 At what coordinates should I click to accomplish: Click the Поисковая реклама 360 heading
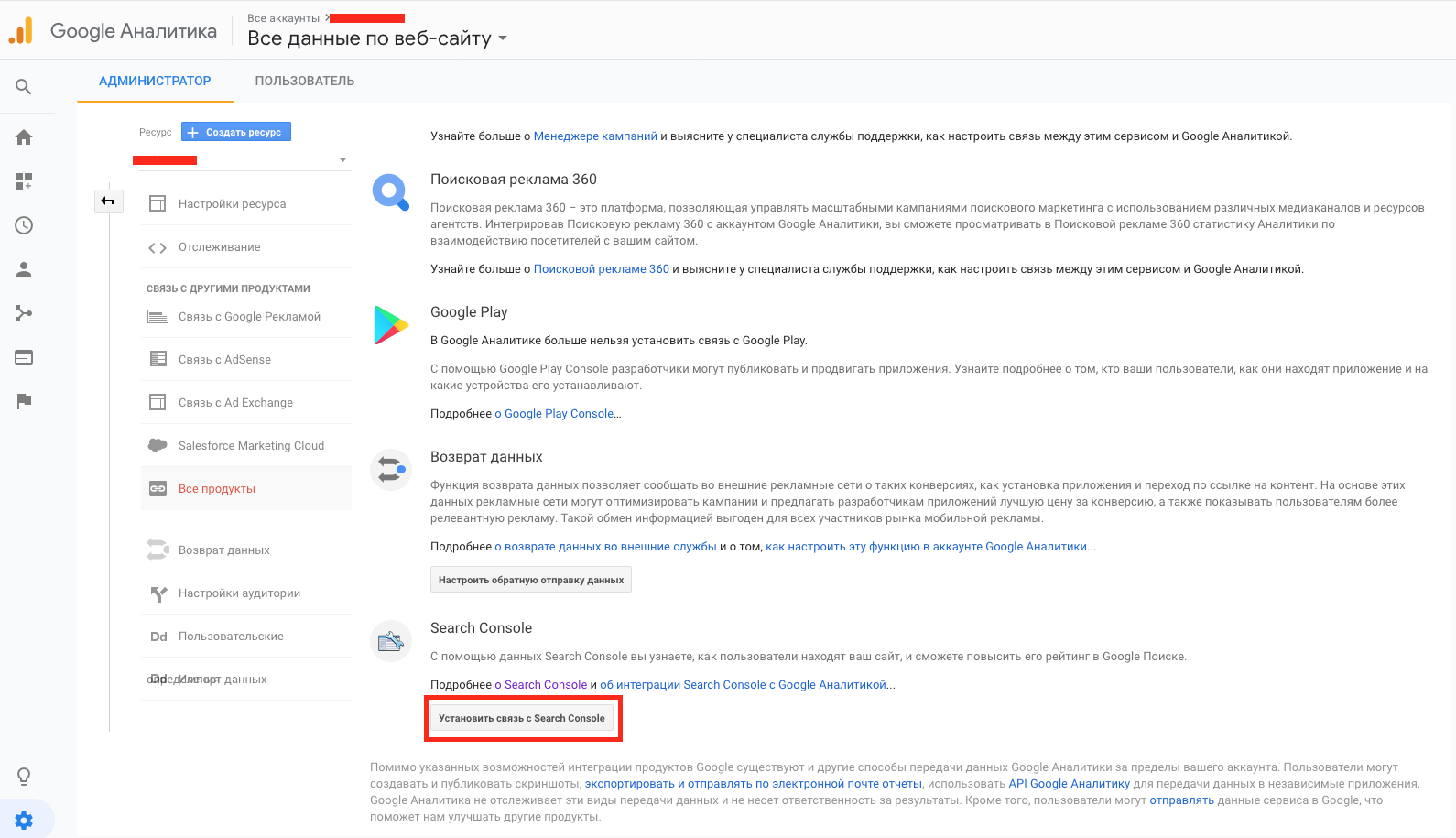tap(514, 180)
